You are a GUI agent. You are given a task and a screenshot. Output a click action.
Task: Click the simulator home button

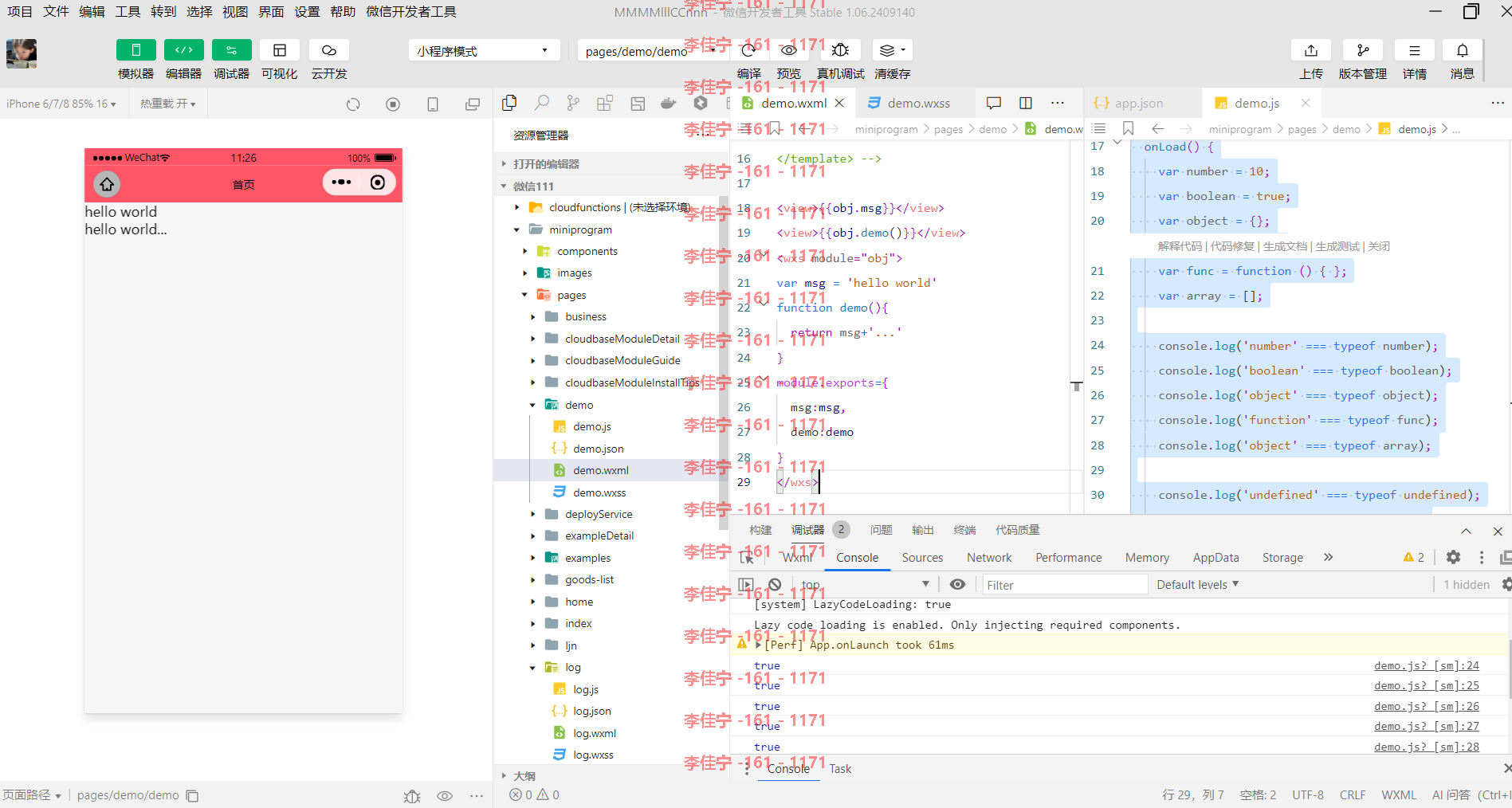point(107,184)
